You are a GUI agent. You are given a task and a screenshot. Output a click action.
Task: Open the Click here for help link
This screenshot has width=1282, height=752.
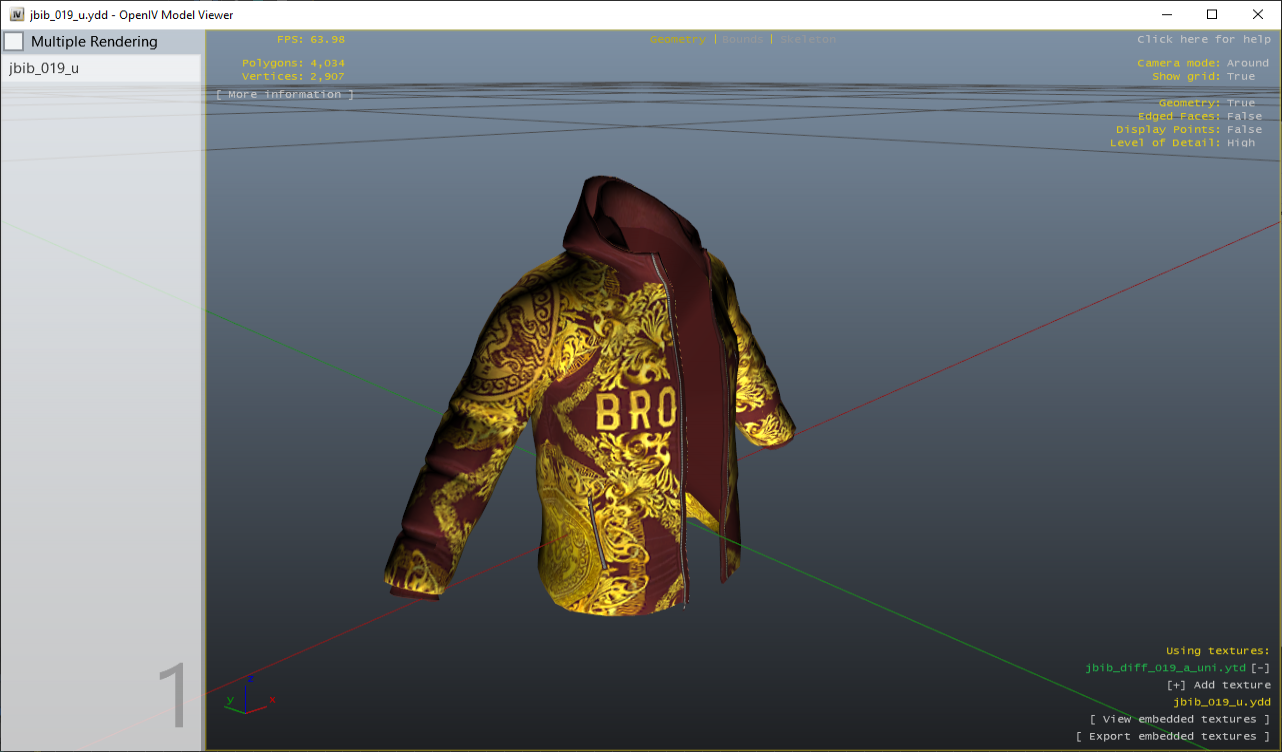1204,38
